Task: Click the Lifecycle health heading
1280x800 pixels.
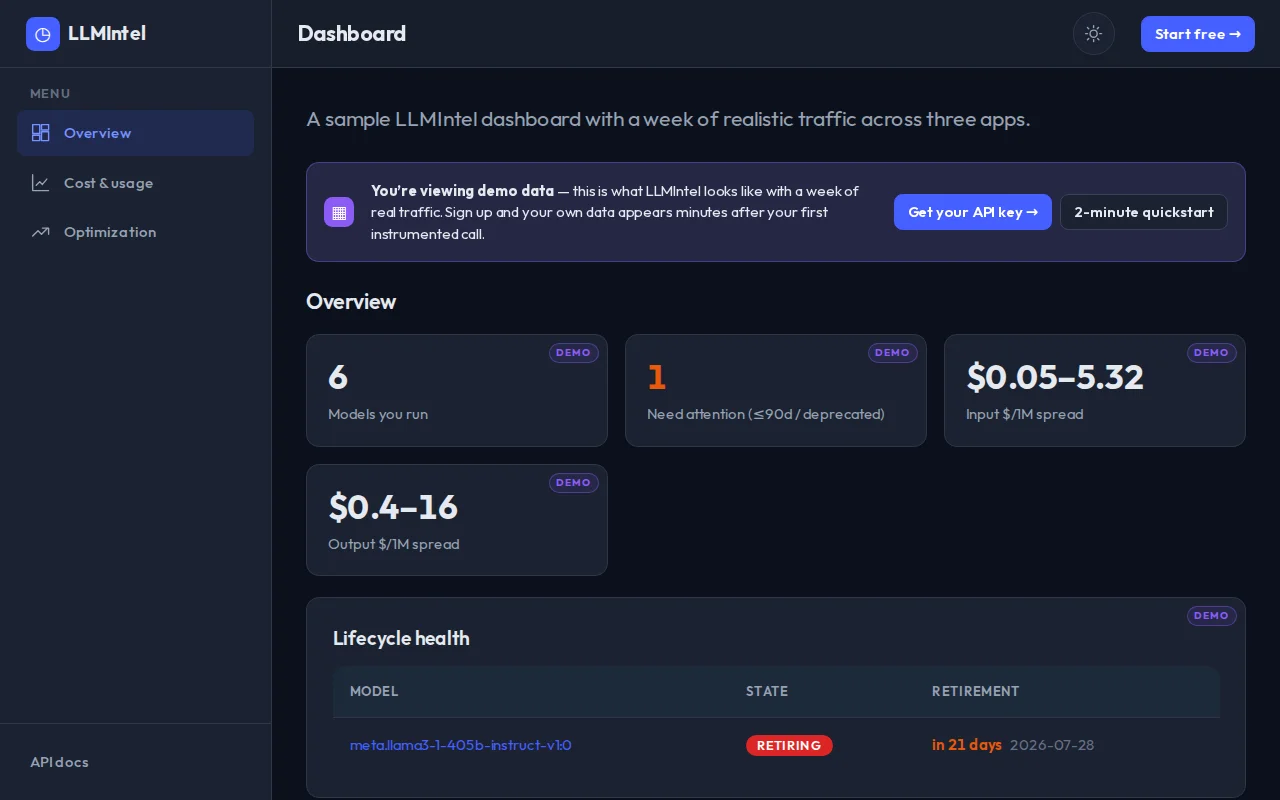Action: [401, 638]
